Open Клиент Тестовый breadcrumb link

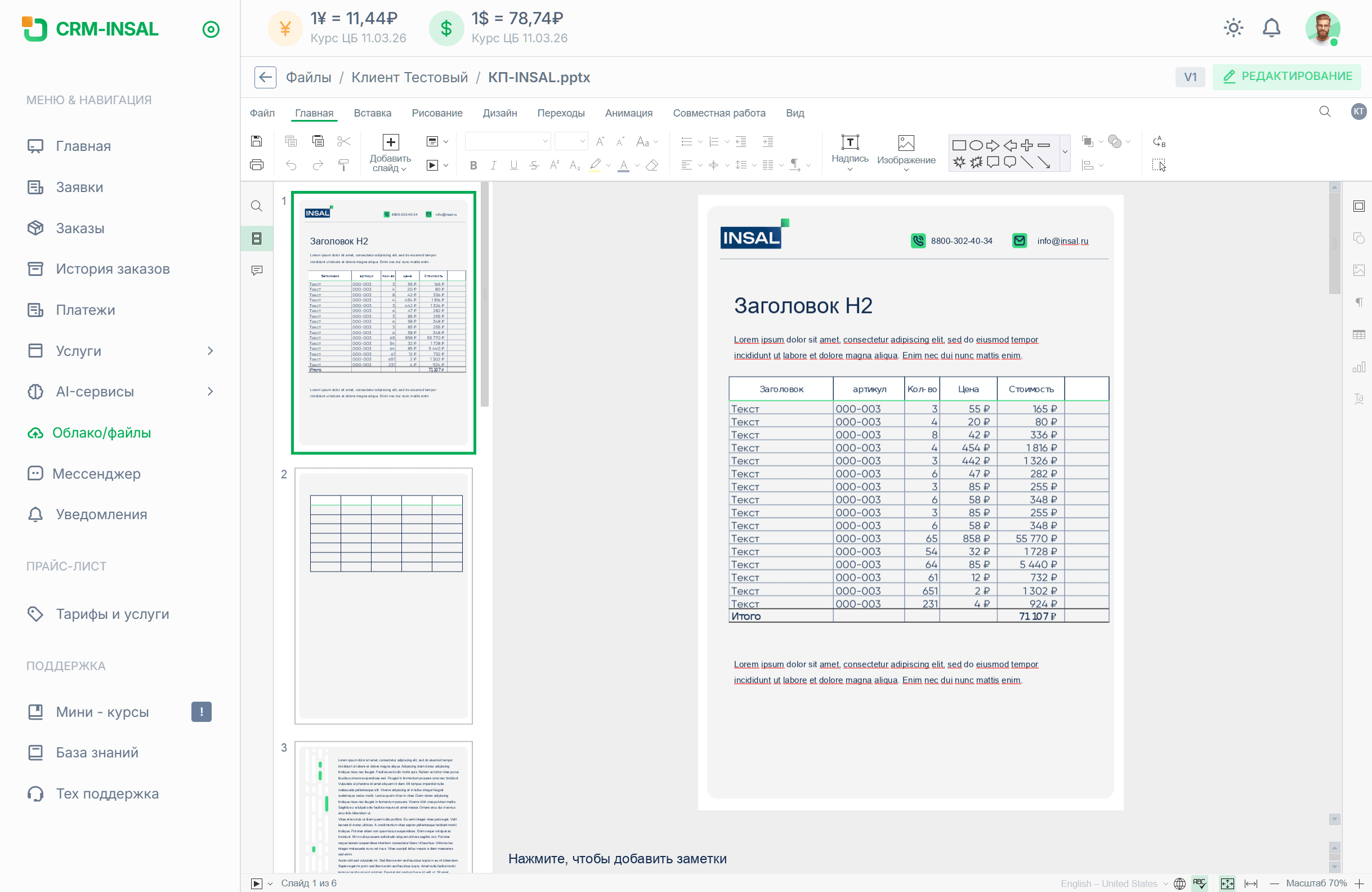409,77
